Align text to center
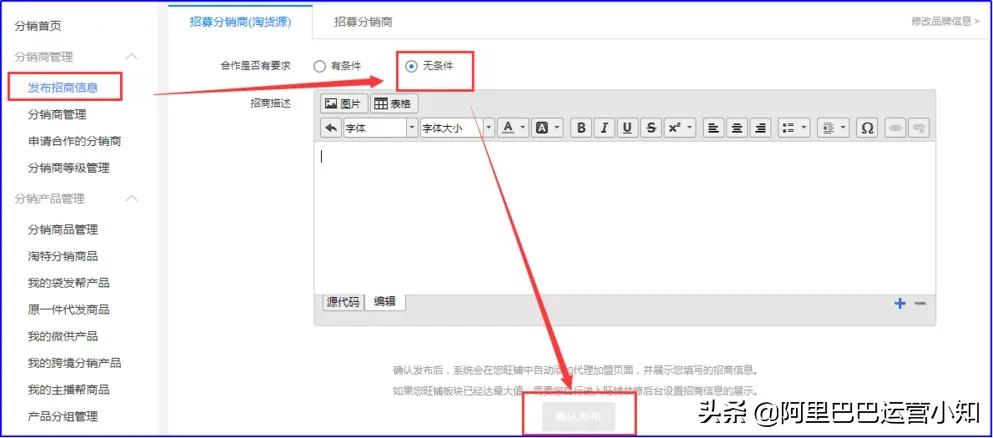This screenshot has height=438, width=993. tap(737, 128)
